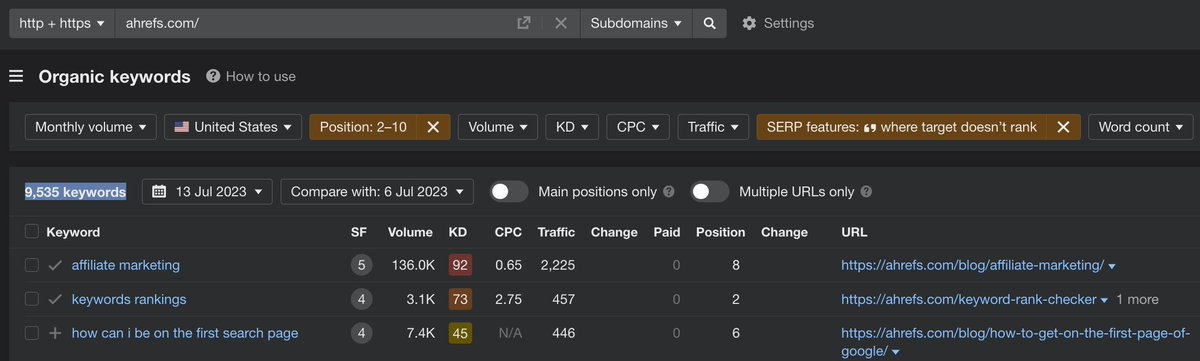Check the 'how can i be on the first search page' checkbox

pos(31,333)
